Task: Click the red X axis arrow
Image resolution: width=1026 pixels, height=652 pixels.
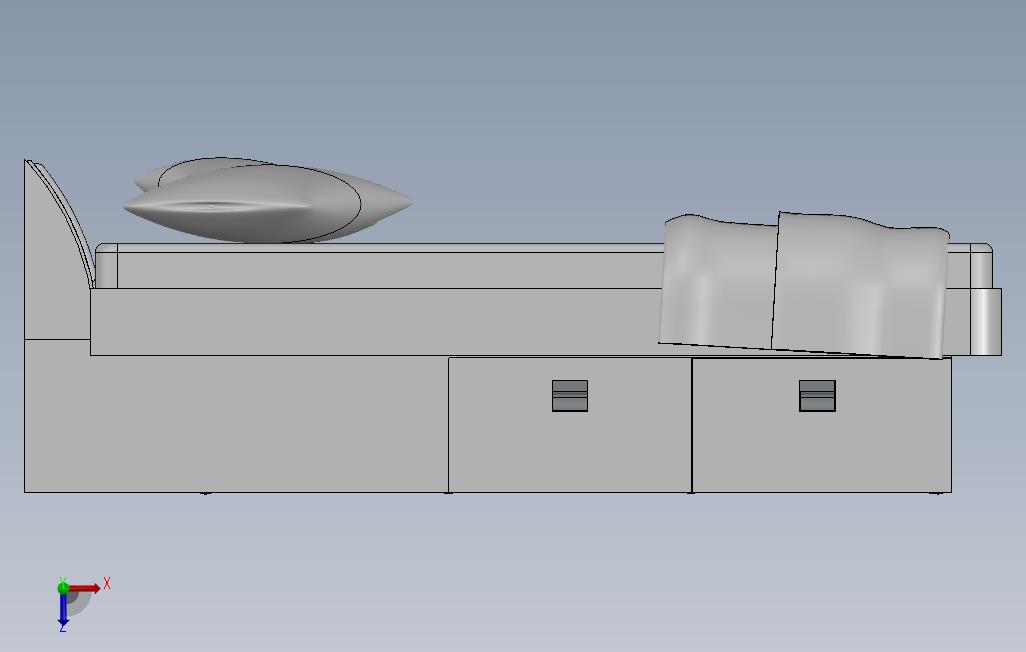Action: (x=85, y=588)
